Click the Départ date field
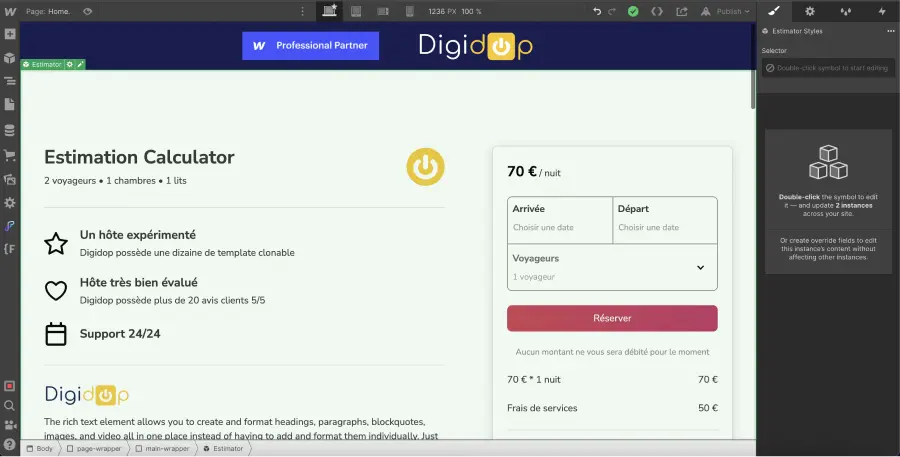 tap(665, 220)
